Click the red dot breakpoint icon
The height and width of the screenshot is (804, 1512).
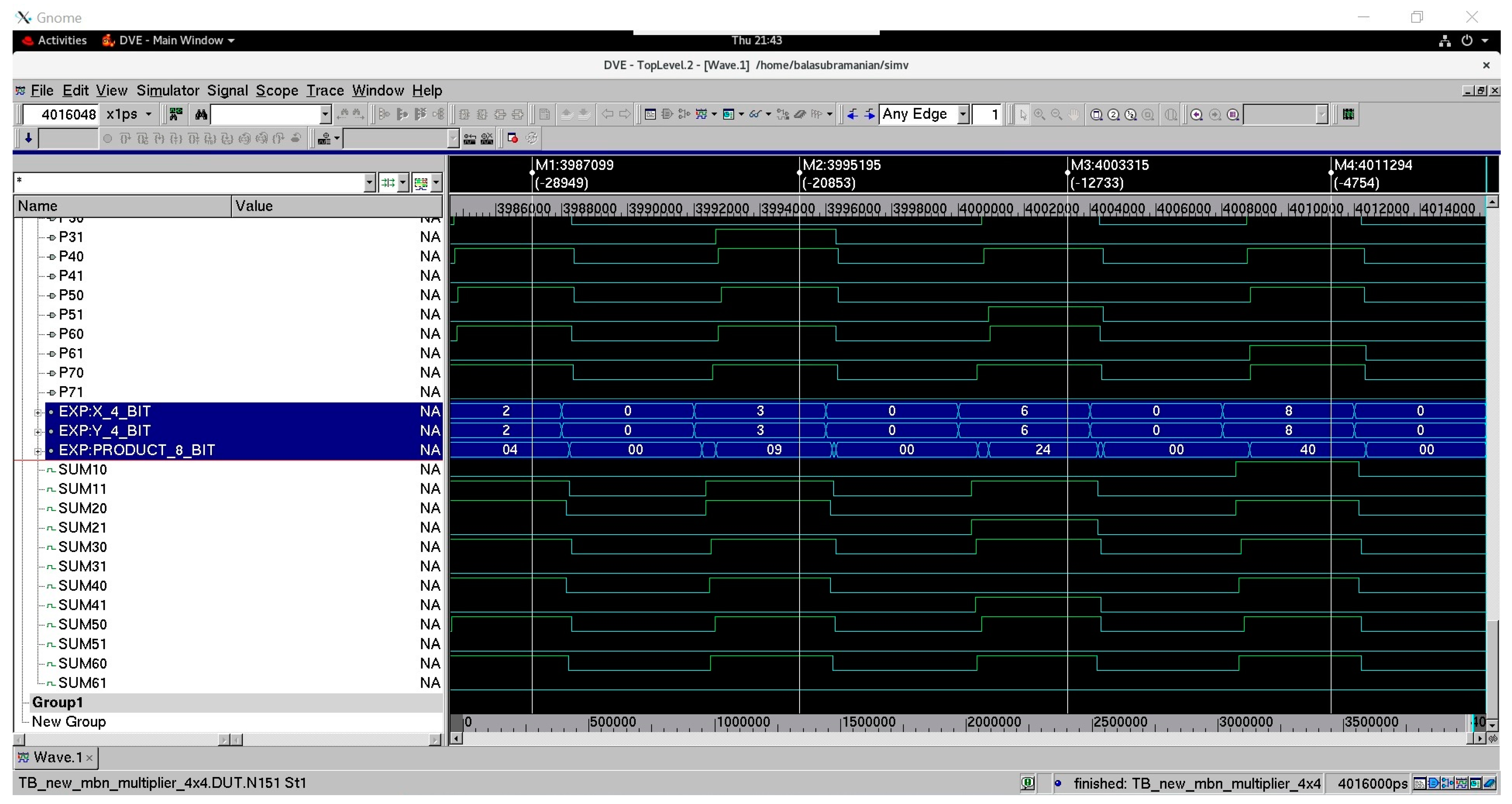[x=512, y=138]
